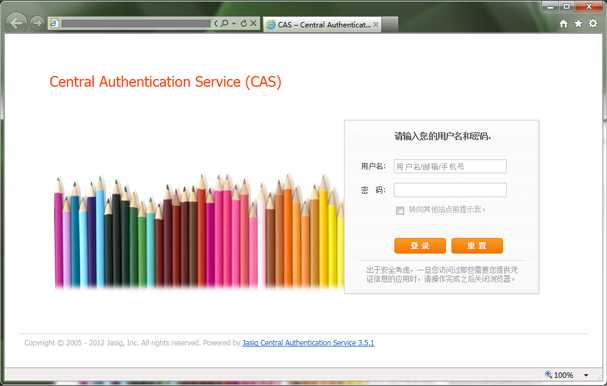Screen dimensions: 607x386
Task: Maximize the browser window
Action: (566, 7)
